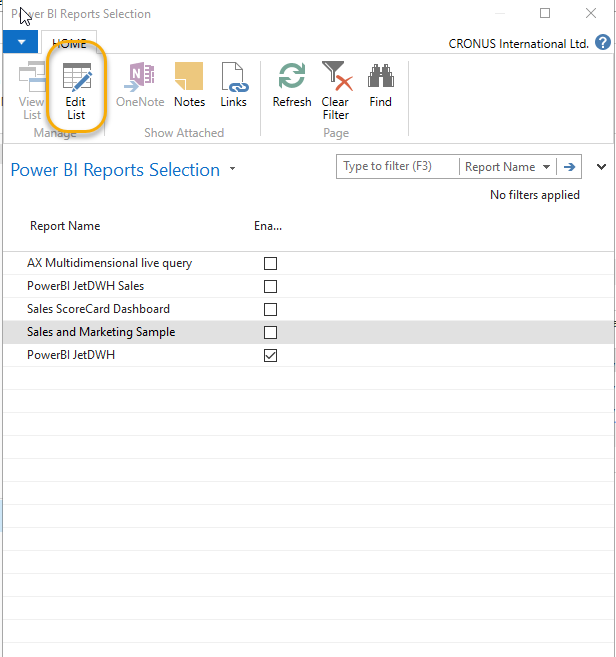Switch to the HOME ribbon tab
The image size is (616, 657).
click(x=69, y=43)
